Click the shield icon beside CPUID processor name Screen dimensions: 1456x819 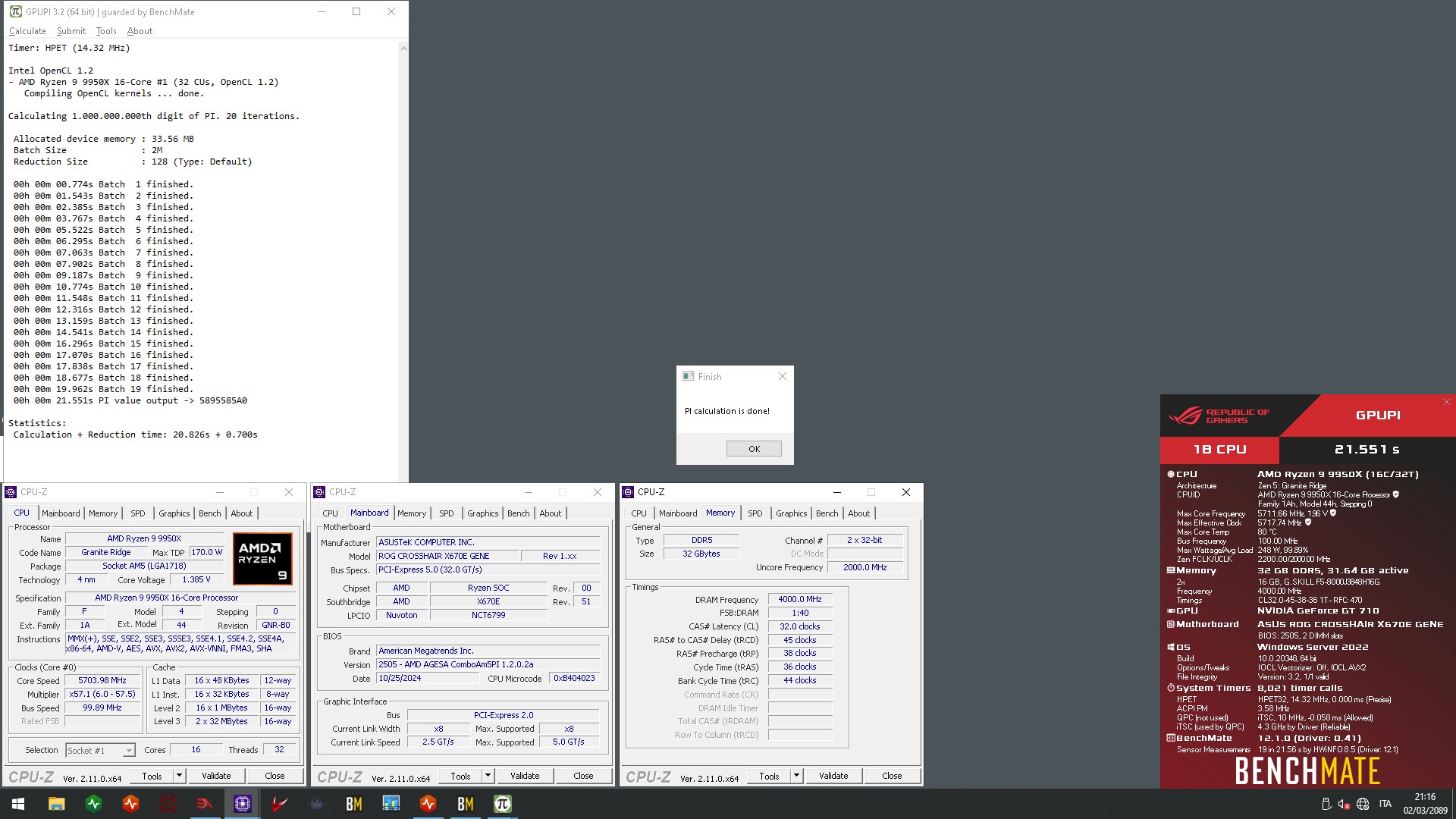1396,494
